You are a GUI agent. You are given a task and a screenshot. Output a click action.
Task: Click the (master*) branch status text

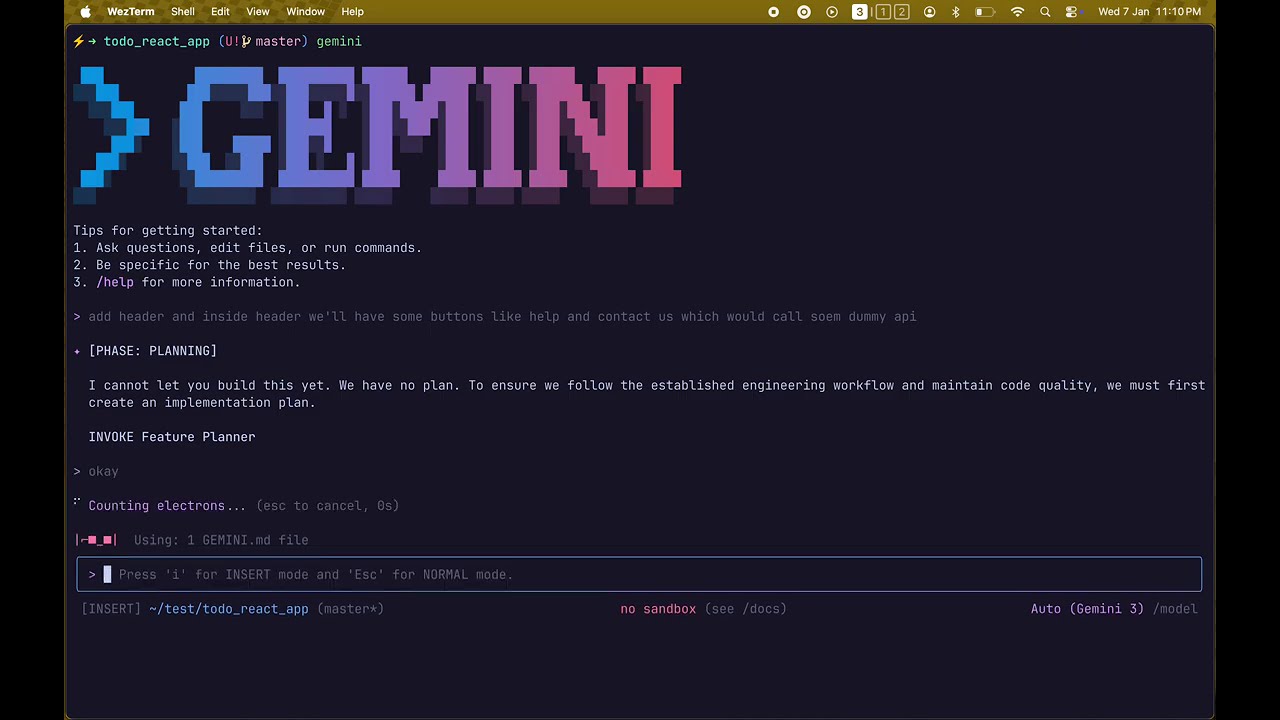[350, 608]
